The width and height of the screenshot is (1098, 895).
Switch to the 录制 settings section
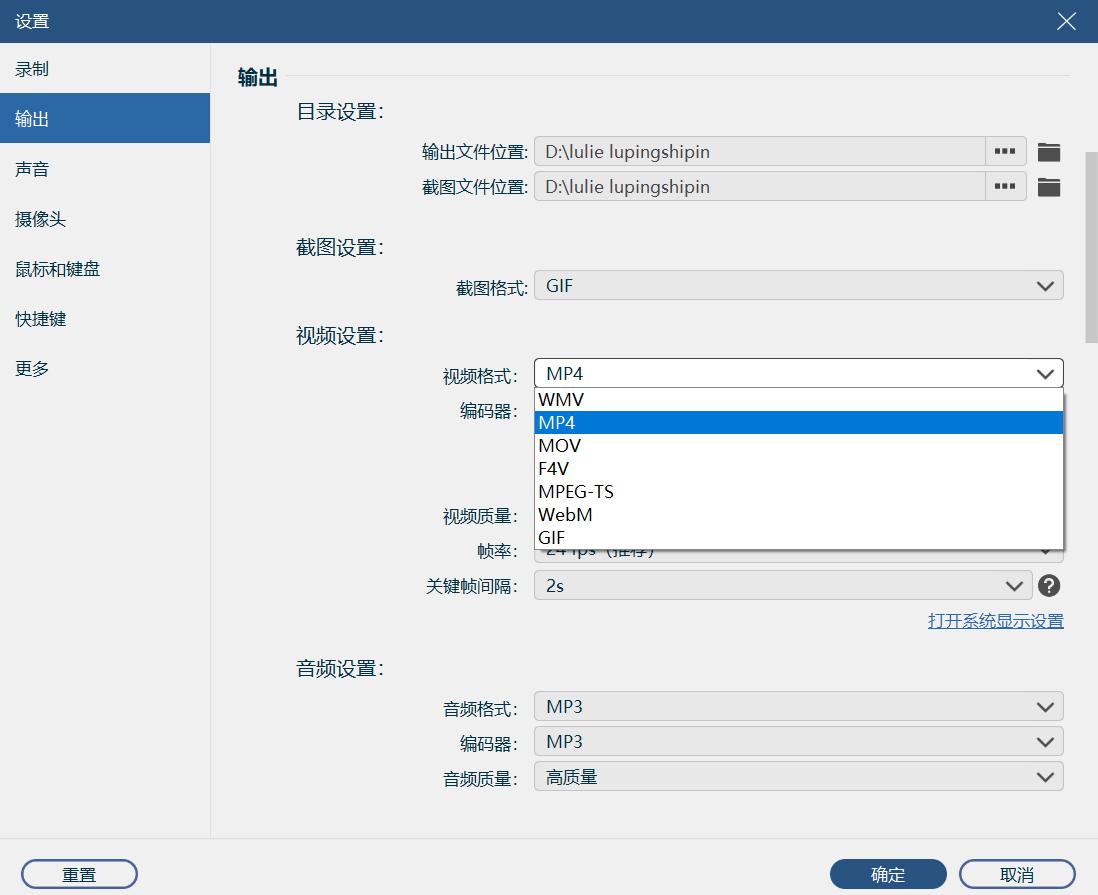[33, 68]
